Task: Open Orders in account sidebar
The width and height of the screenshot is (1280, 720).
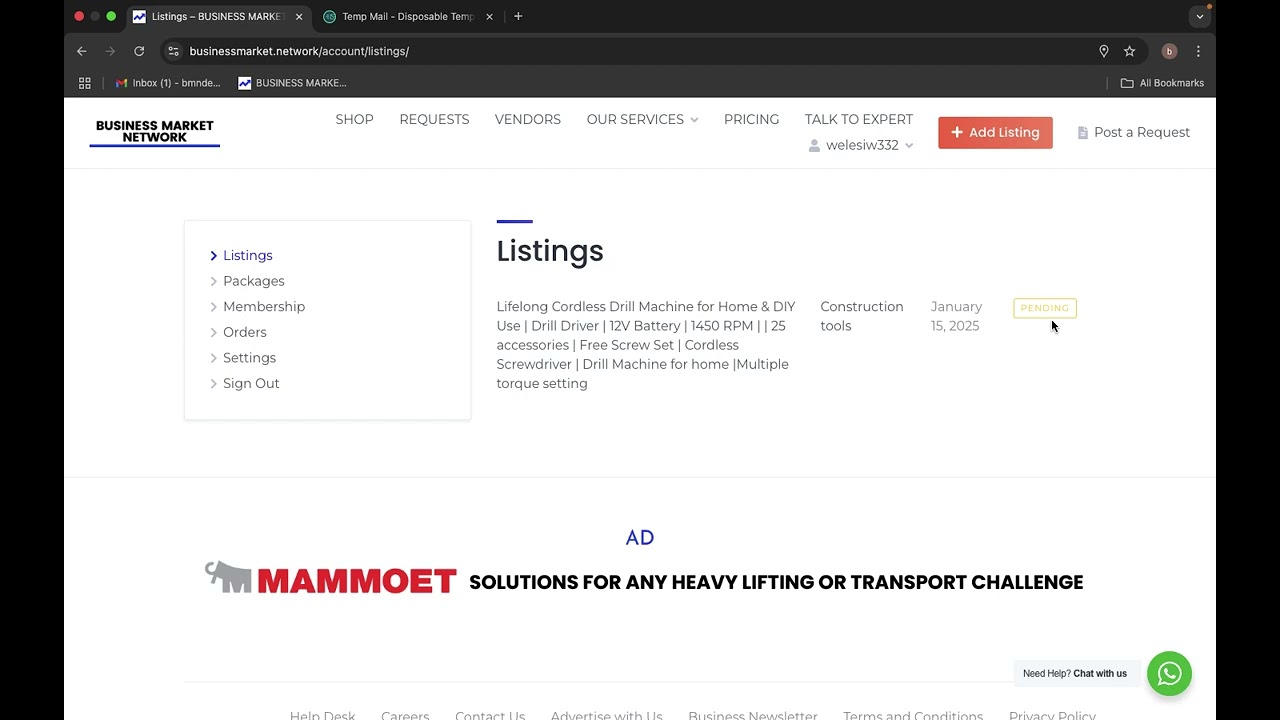Action: tap(245, 332)
